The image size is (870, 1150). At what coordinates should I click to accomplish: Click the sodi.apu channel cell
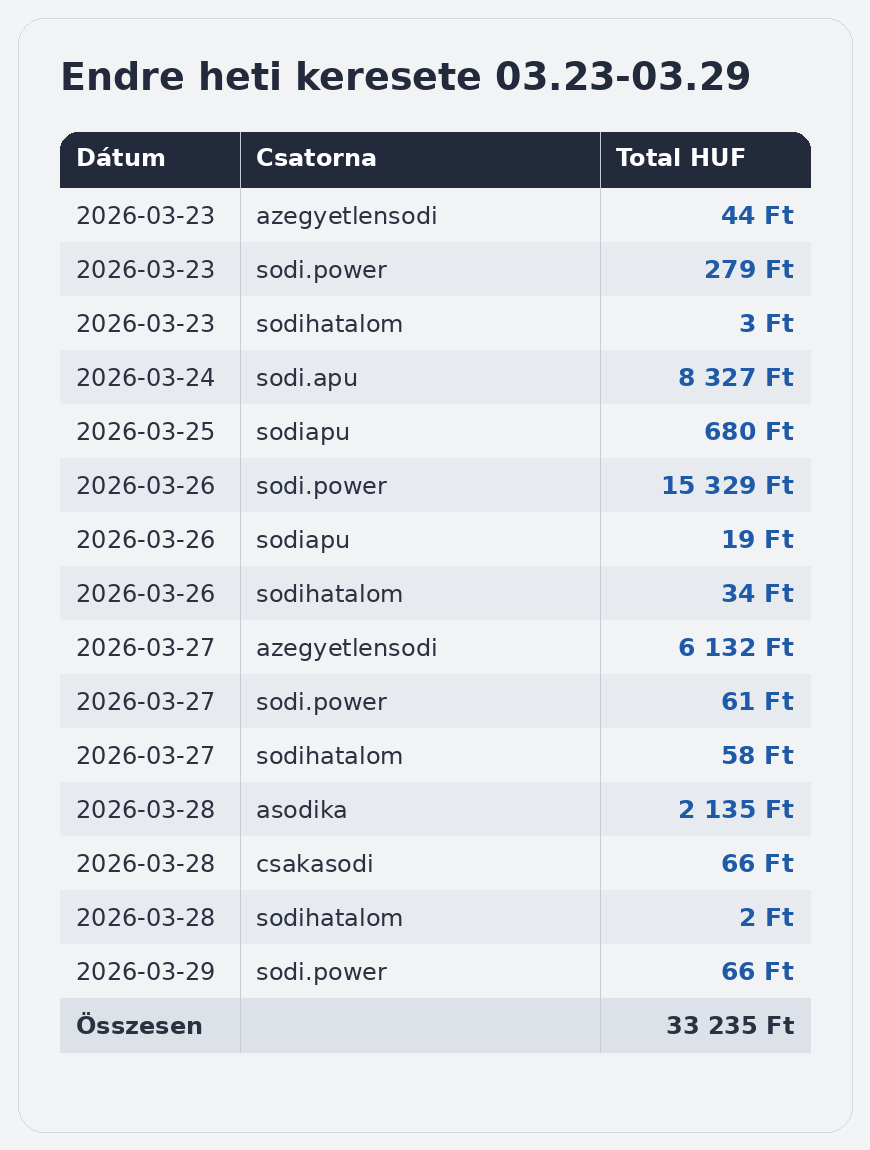(x=307, y=378)
